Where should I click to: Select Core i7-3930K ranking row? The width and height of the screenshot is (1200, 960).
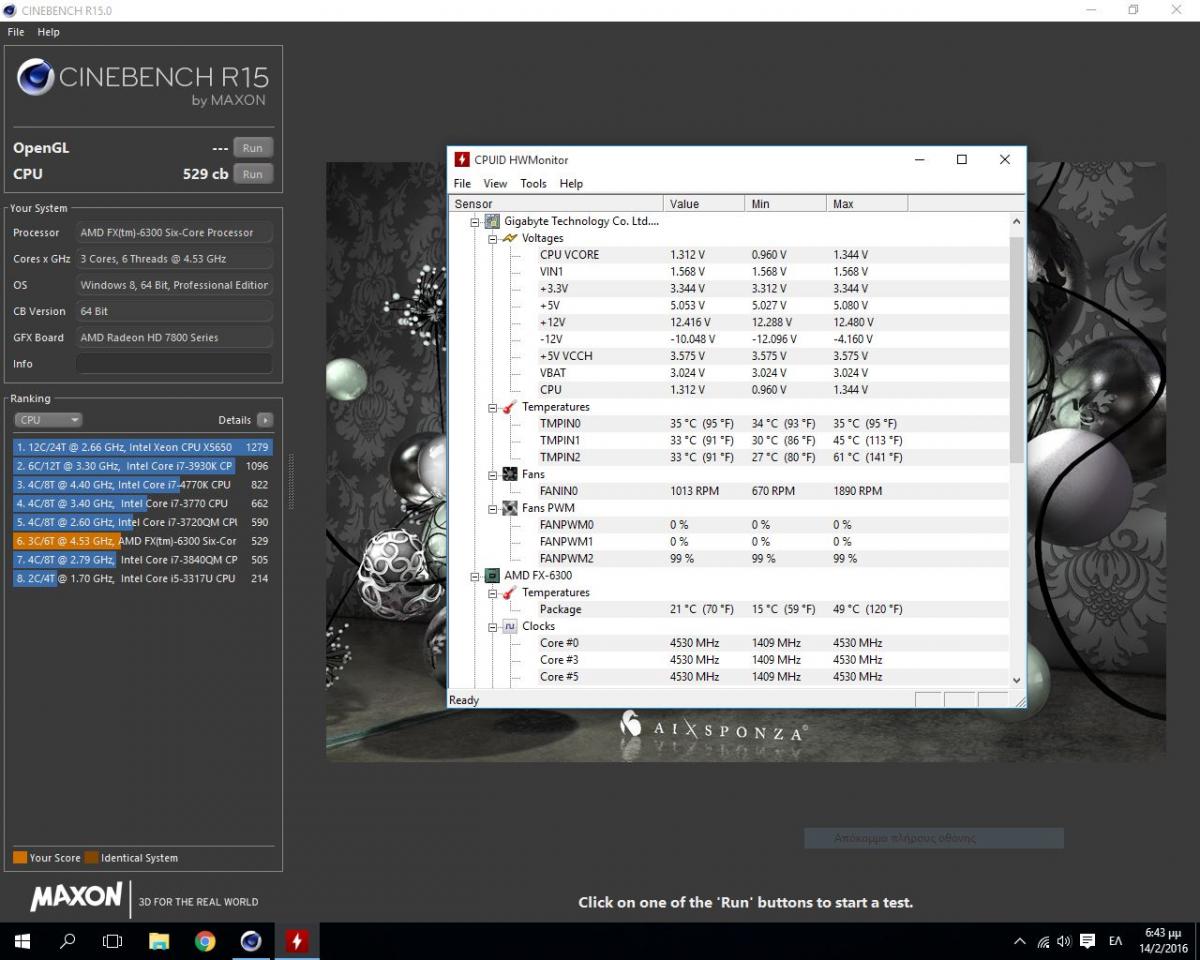pos(142,466)
